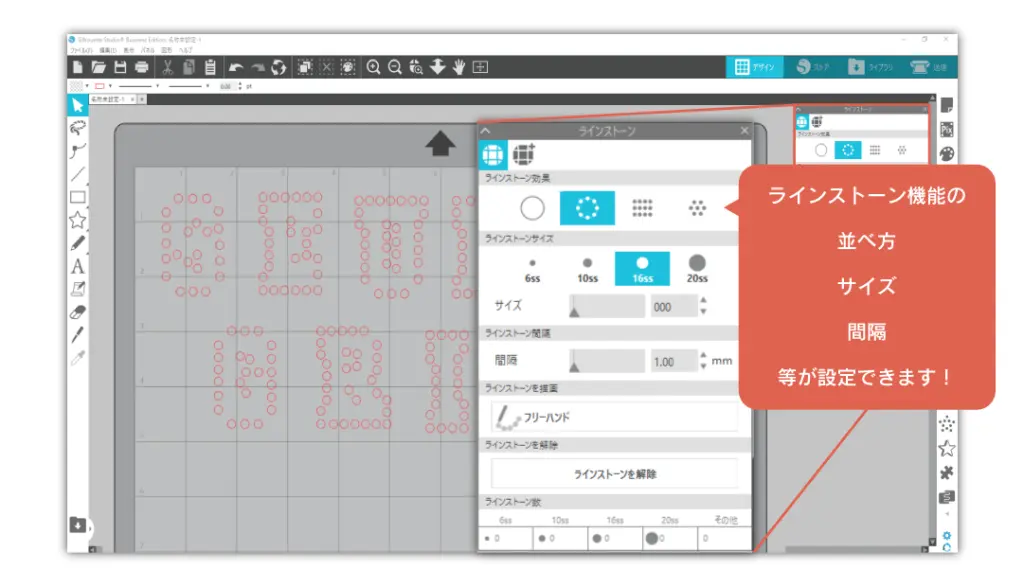Collapse the ラインストーン panel with the chevron
The image size is (1024, 588).
[x=486, y=131]
